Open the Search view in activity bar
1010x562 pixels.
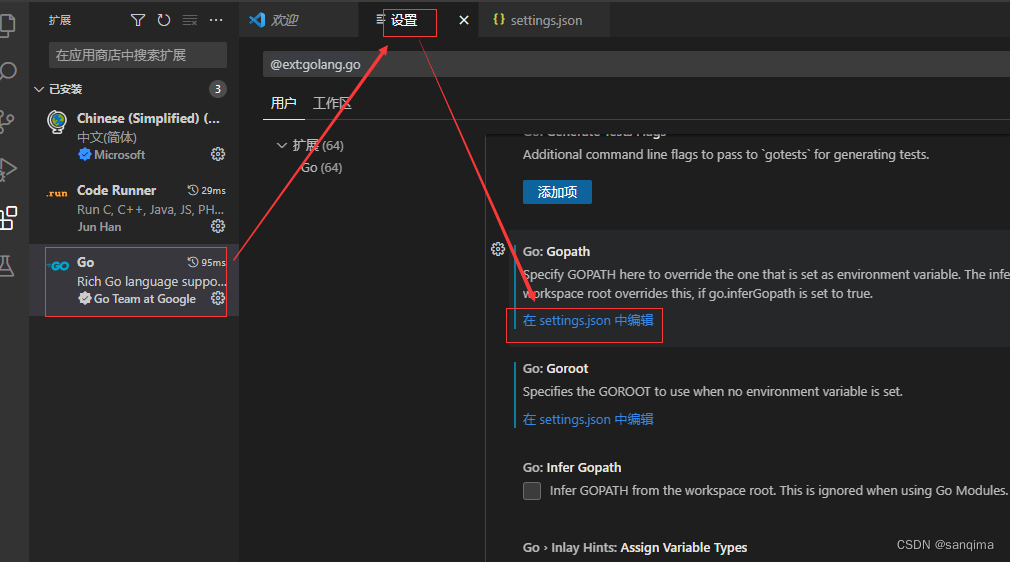click(7, 71)
